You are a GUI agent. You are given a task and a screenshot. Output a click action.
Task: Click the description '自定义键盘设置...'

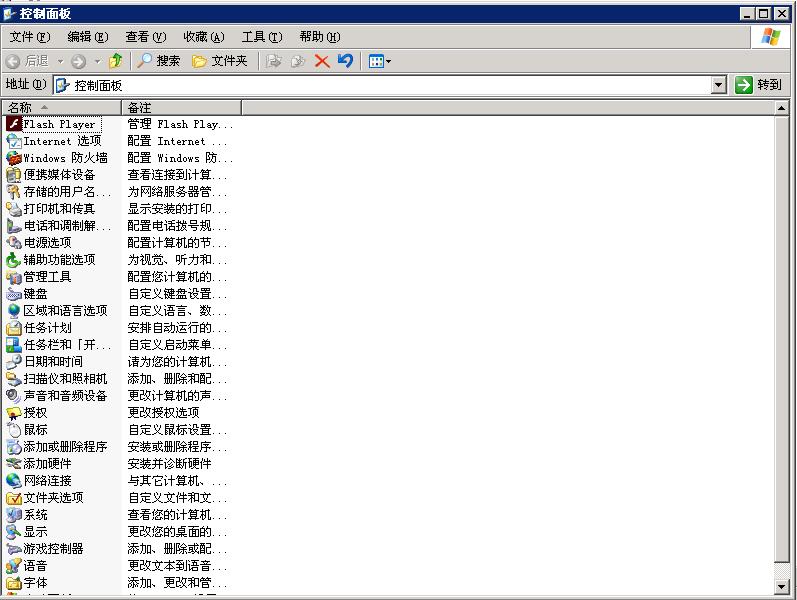177,294
